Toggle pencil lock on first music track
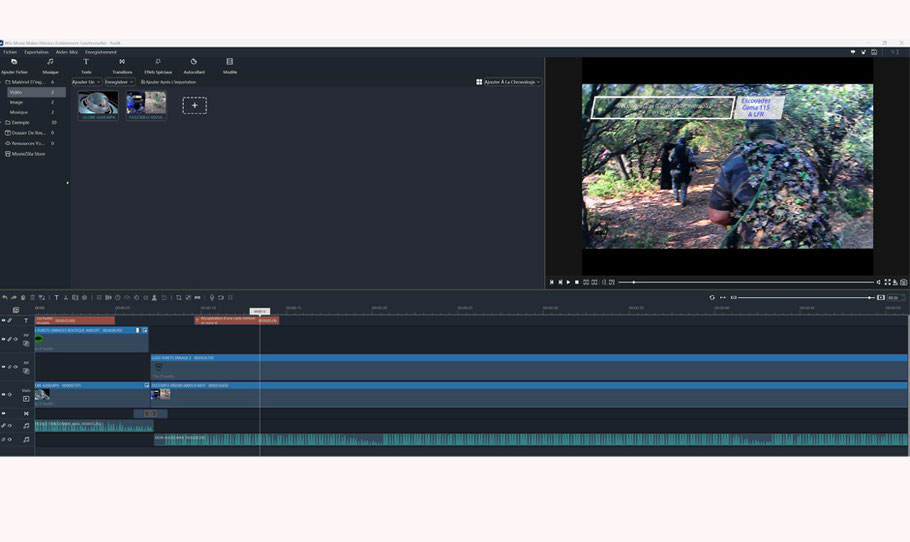 tap(3, 425)
